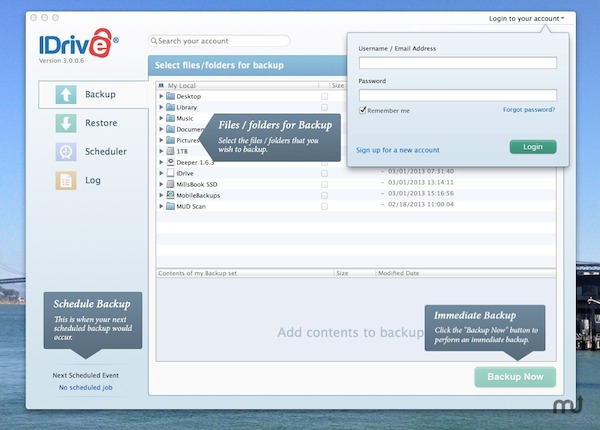This screenshot has height=430, width=600.
Task: Select the Desktop folder icon
Action: (171, 96)
